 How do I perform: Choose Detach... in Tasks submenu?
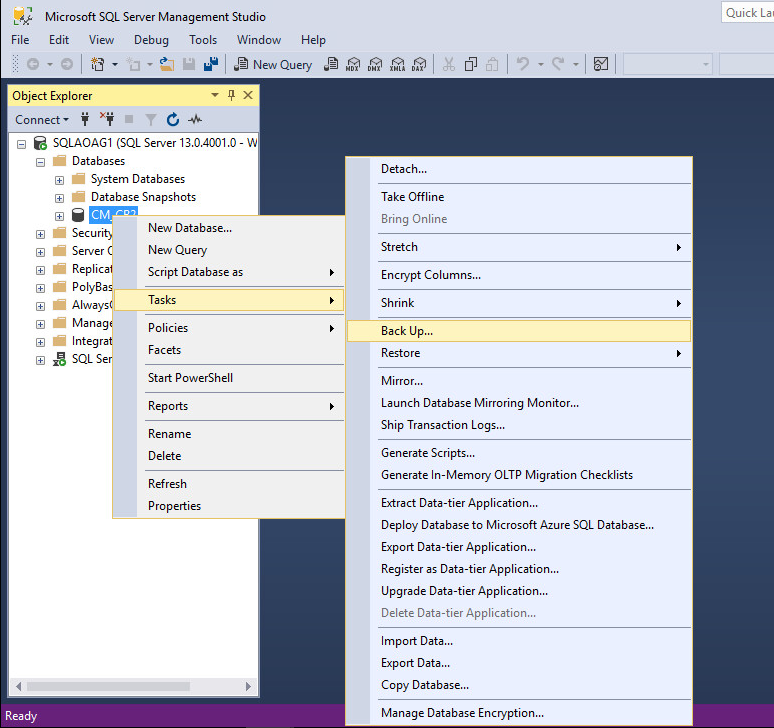[519, 169]
